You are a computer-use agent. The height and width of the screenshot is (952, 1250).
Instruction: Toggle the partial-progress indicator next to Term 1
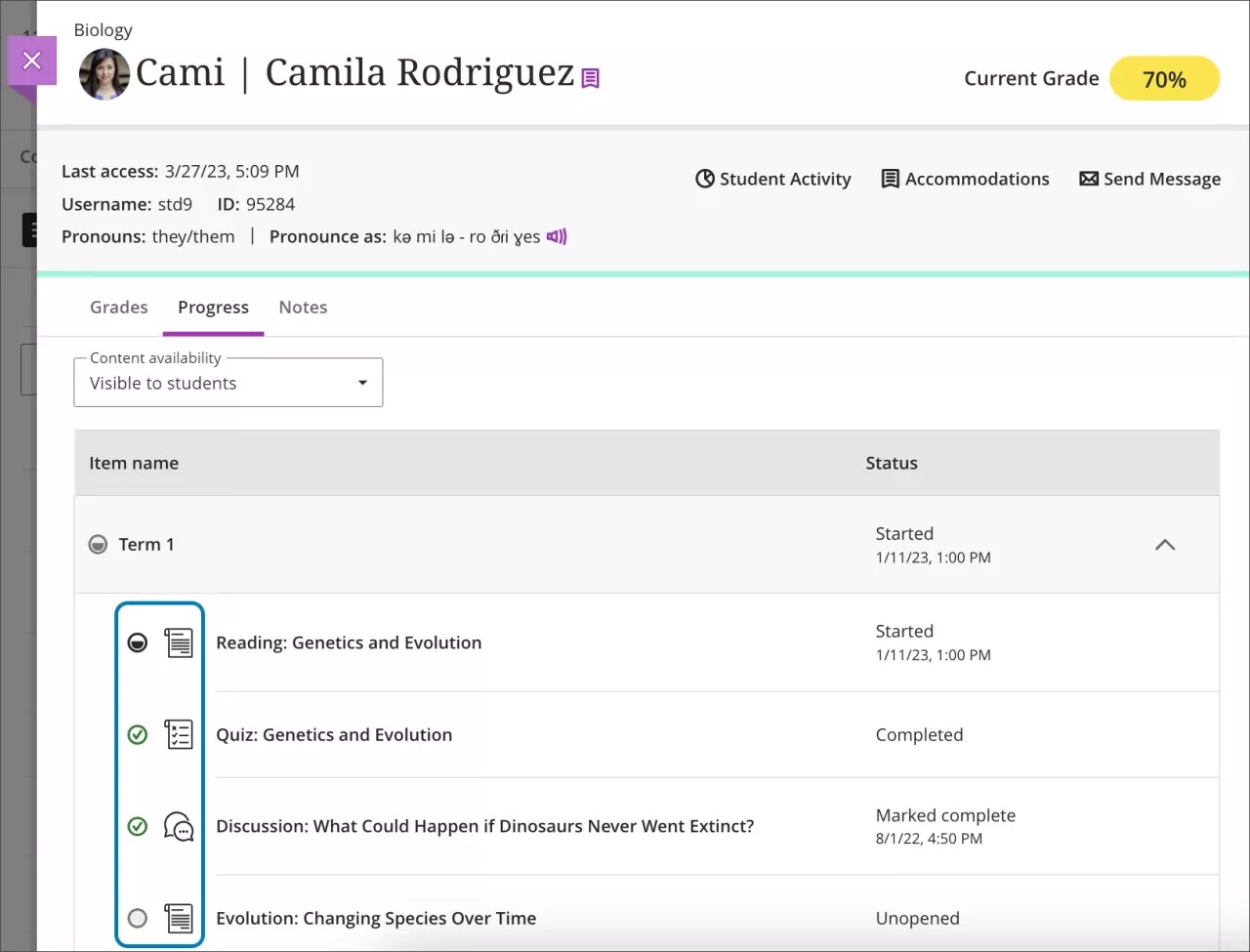point(98,544)
